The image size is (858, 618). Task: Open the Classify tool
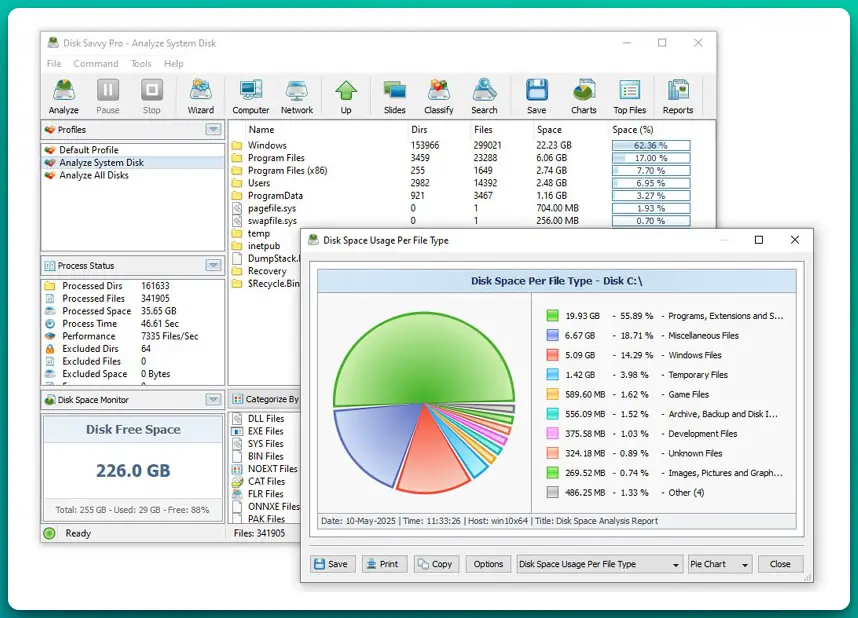pyautogui.click(x=438, y=97)
